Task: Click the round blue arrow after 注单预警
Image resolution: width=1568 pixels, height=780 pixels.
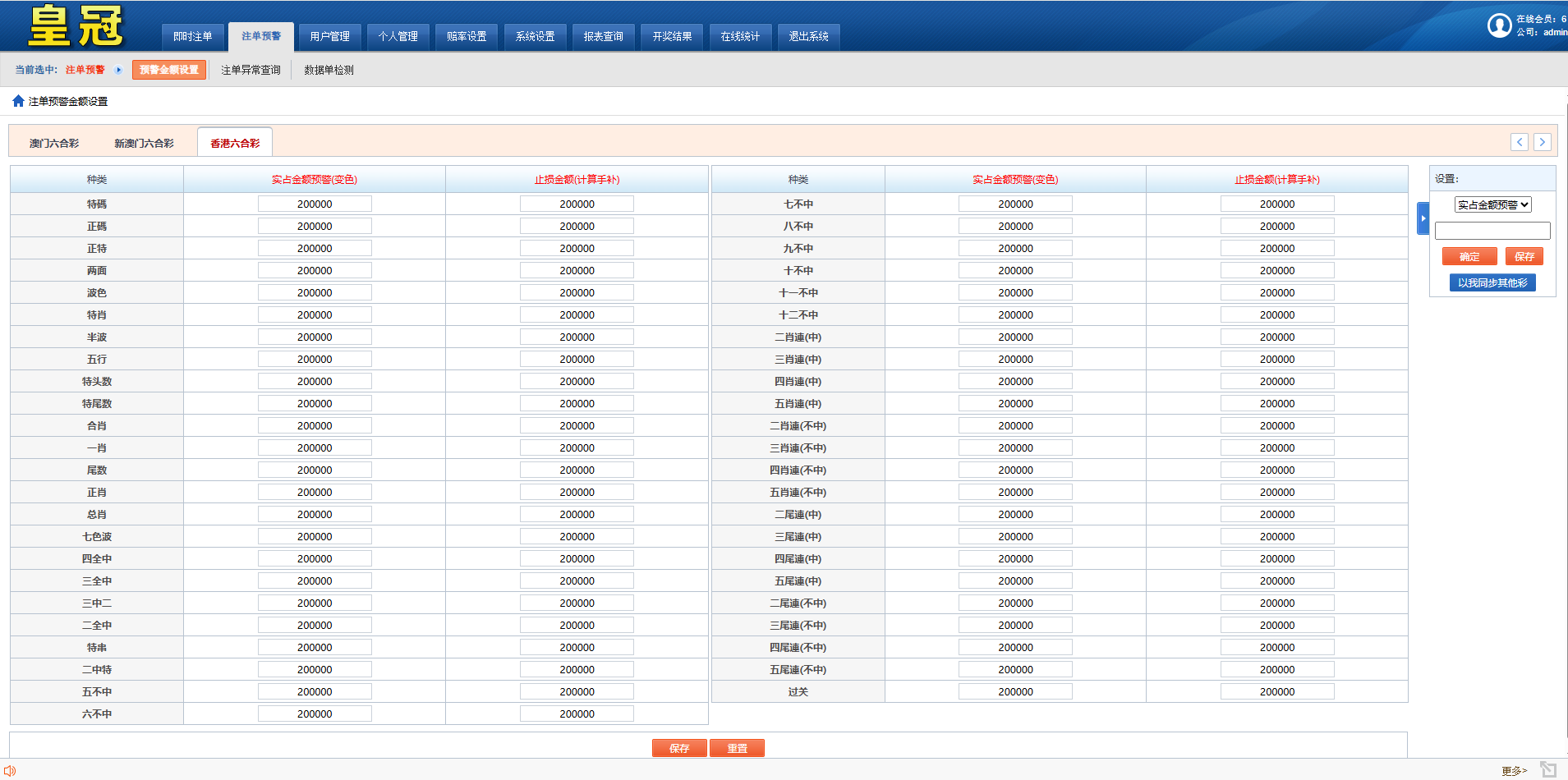Action: tap(118, 70)
